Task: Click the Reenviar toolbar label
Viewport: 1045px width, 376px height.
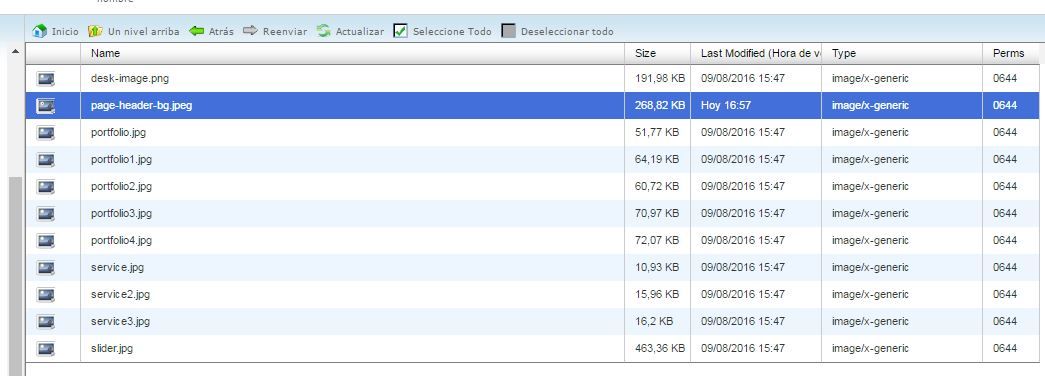Action: tap(285, 31)
